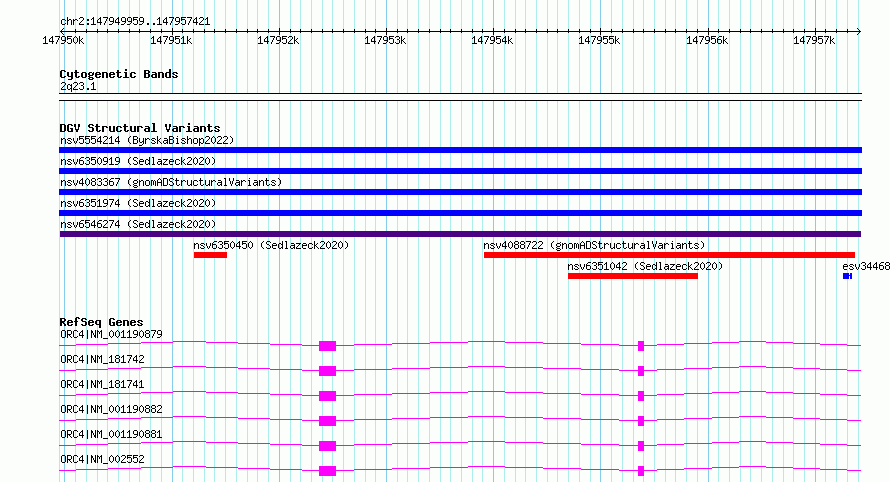The width and height of the screenshot is (890, 482).
Task: Click the nsv6546274 (Sedlazeck2020) label
Action: click(138, 224)
